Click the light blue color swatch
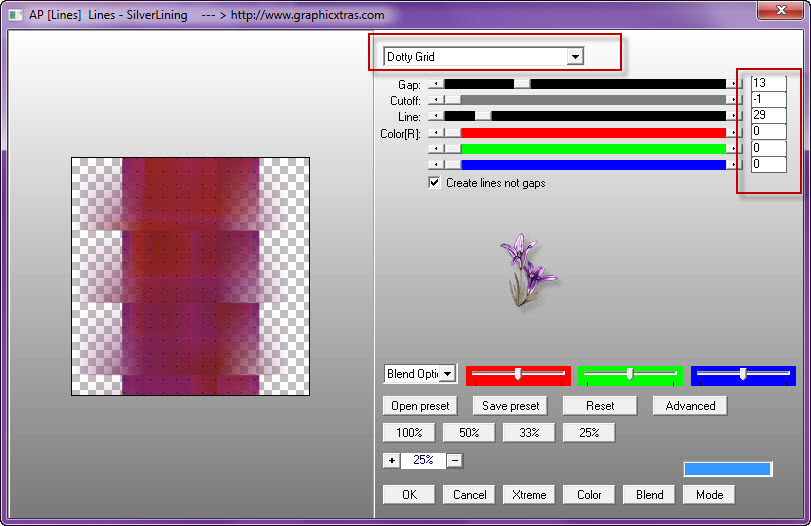The image size is (811, 526). (727, 469)
